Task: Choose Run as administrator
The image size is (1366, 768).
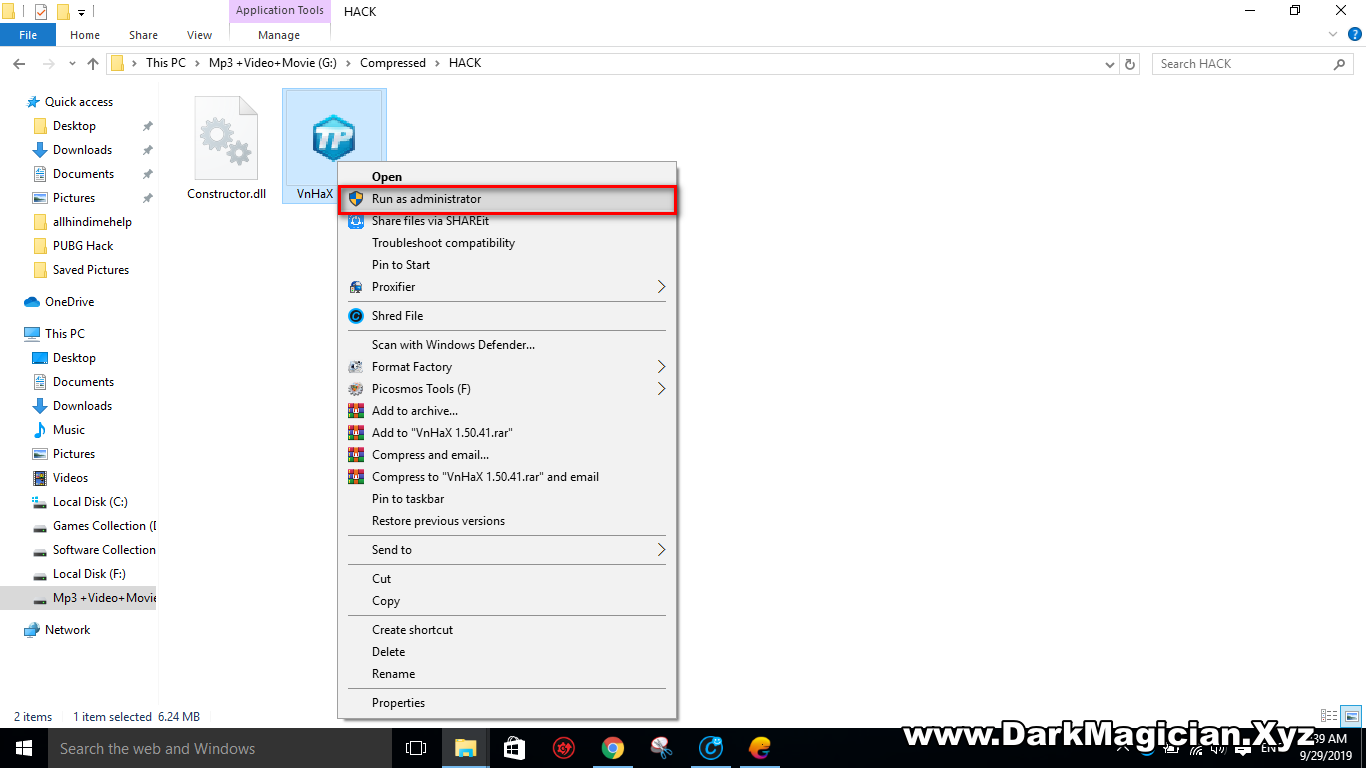Action: 507,199
